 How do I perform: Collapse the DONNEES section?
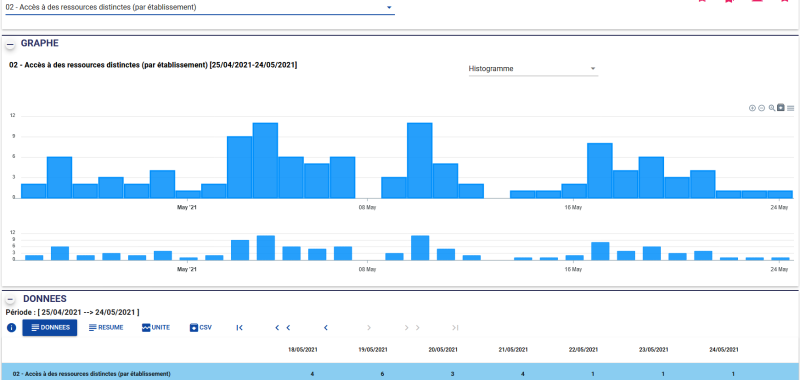point(11,300)
